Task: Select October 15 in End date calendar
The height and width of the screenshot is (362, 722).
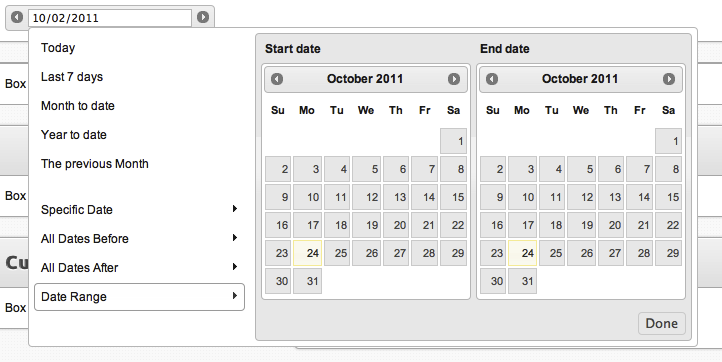Action: [x=669, y=197]
